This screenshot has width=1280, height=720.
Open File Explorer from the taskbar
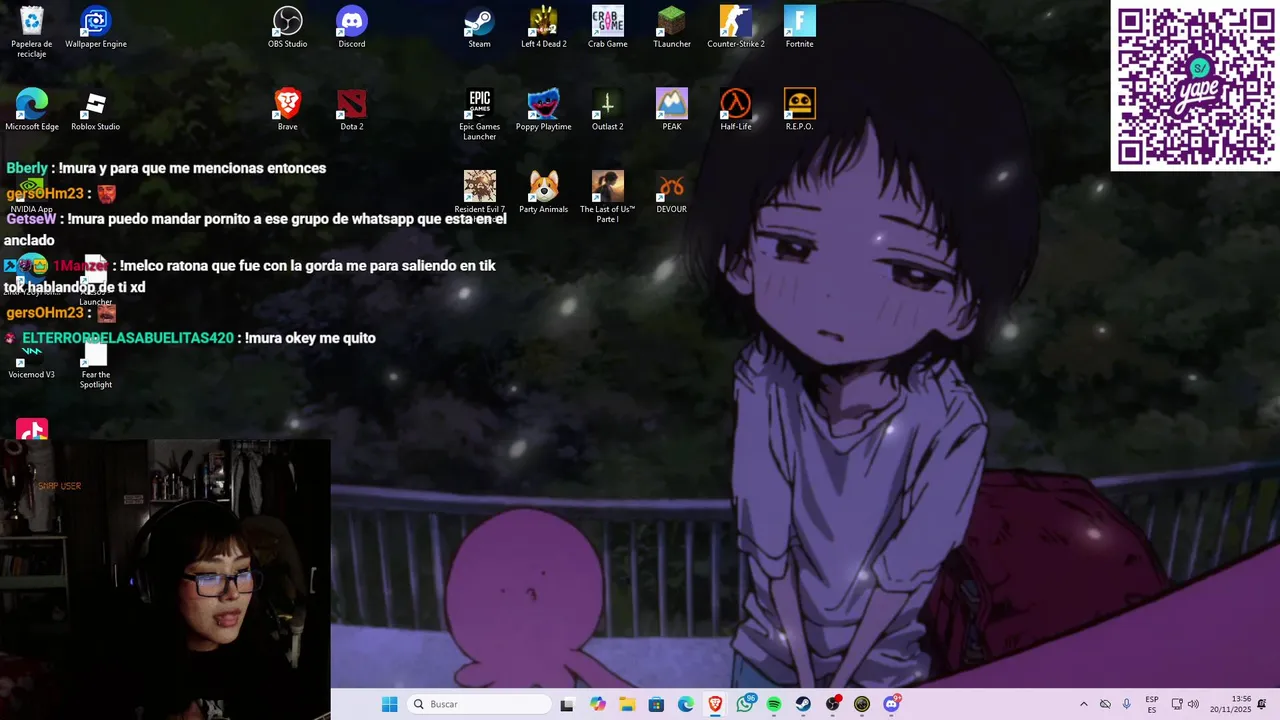pos(627,704)
